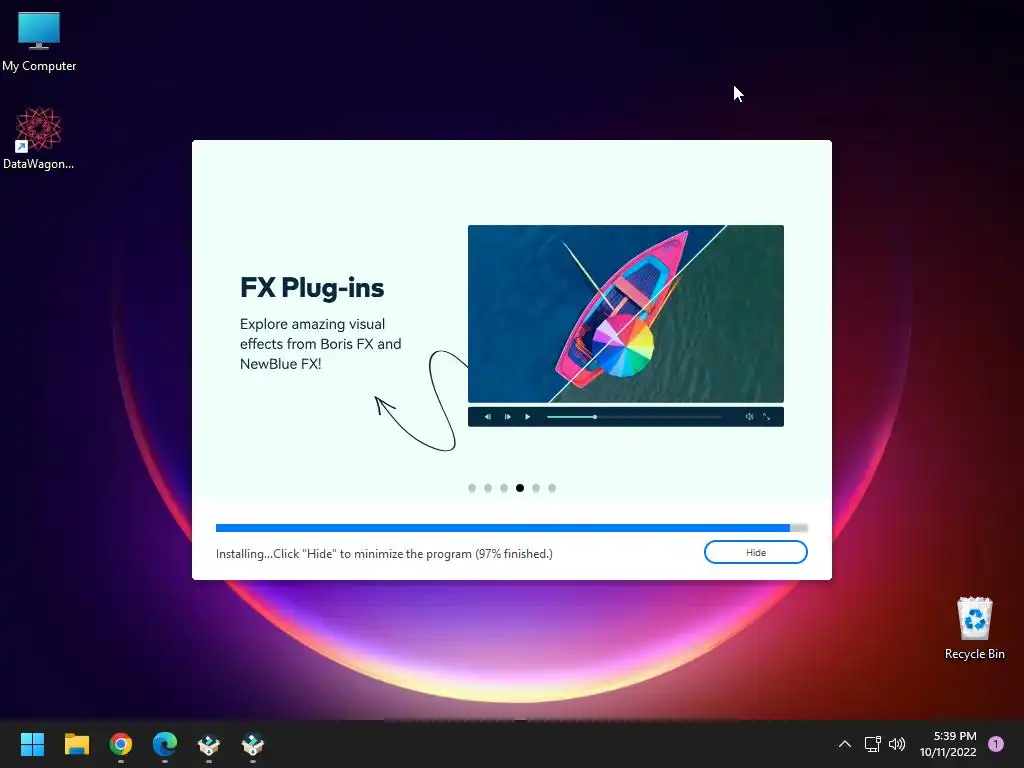This screenshot has height=768, width=1024.
Task: Open Google Chrome from the taskbar
Action: click(121, 744)
